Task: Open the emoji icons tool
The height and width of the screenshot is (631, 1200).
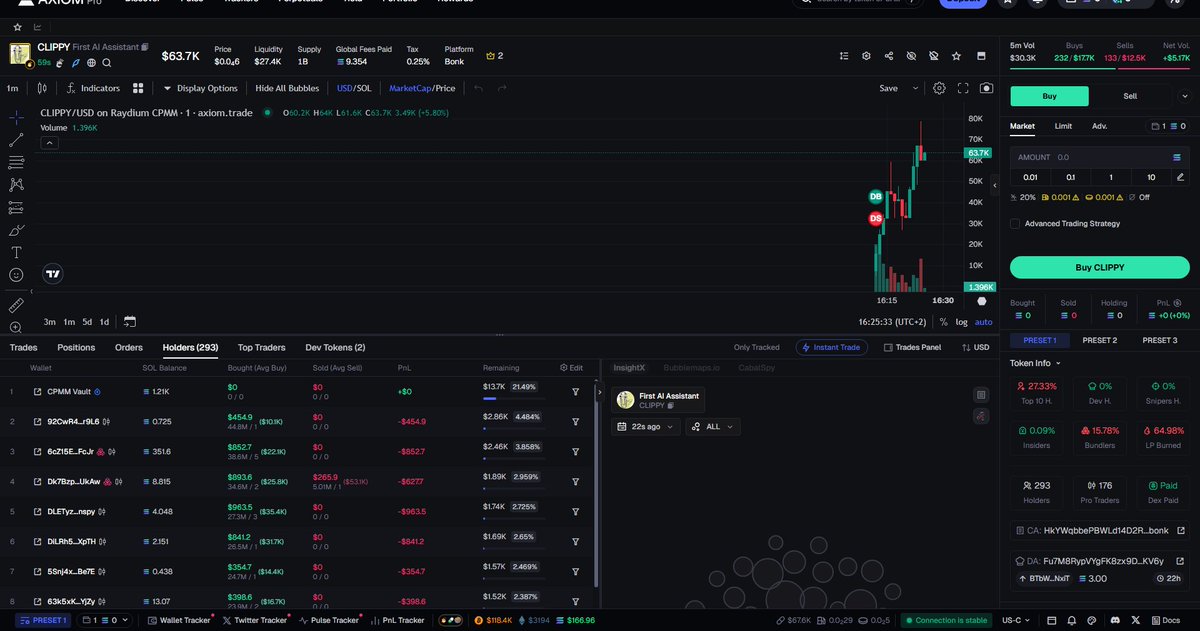Action: pos(16,275)
